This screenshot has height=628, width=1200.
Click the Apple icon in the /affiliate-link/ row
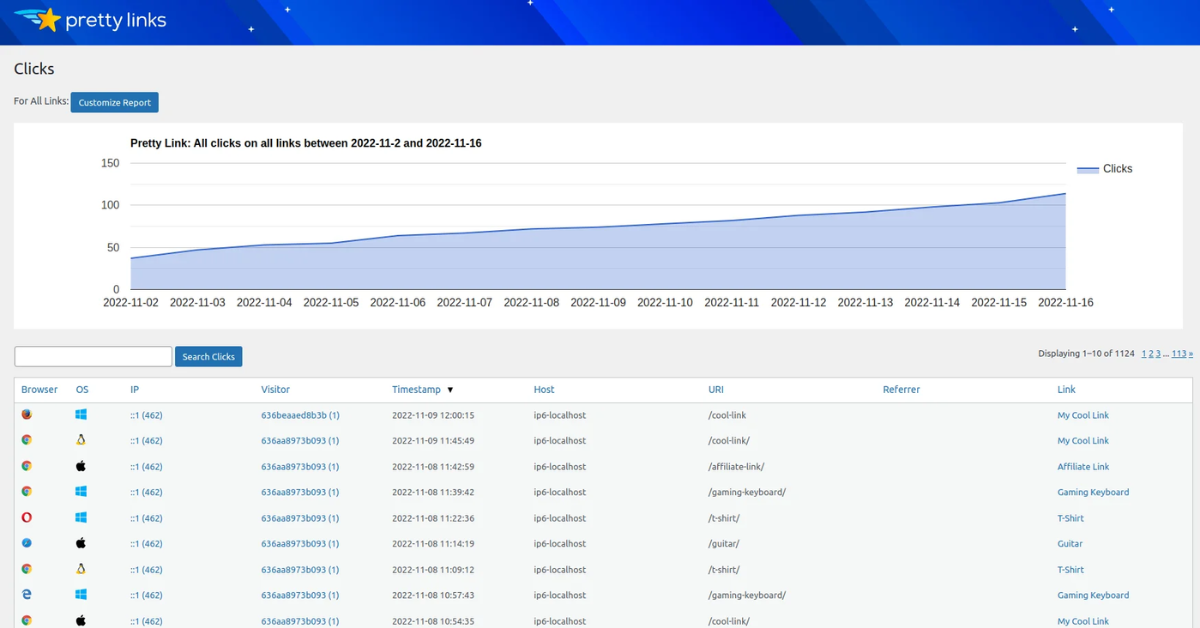tap(81, 466)
